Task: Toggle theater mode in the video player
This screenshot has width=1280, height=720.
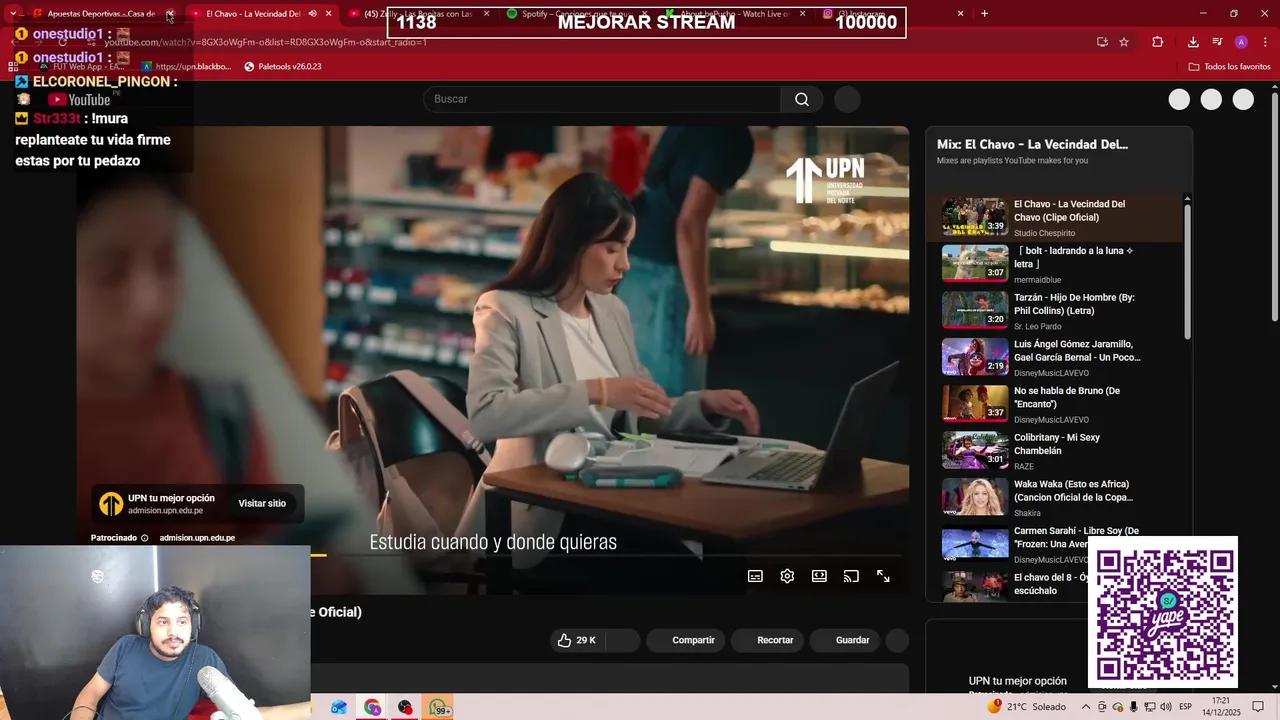Action: tap(819, 576)
